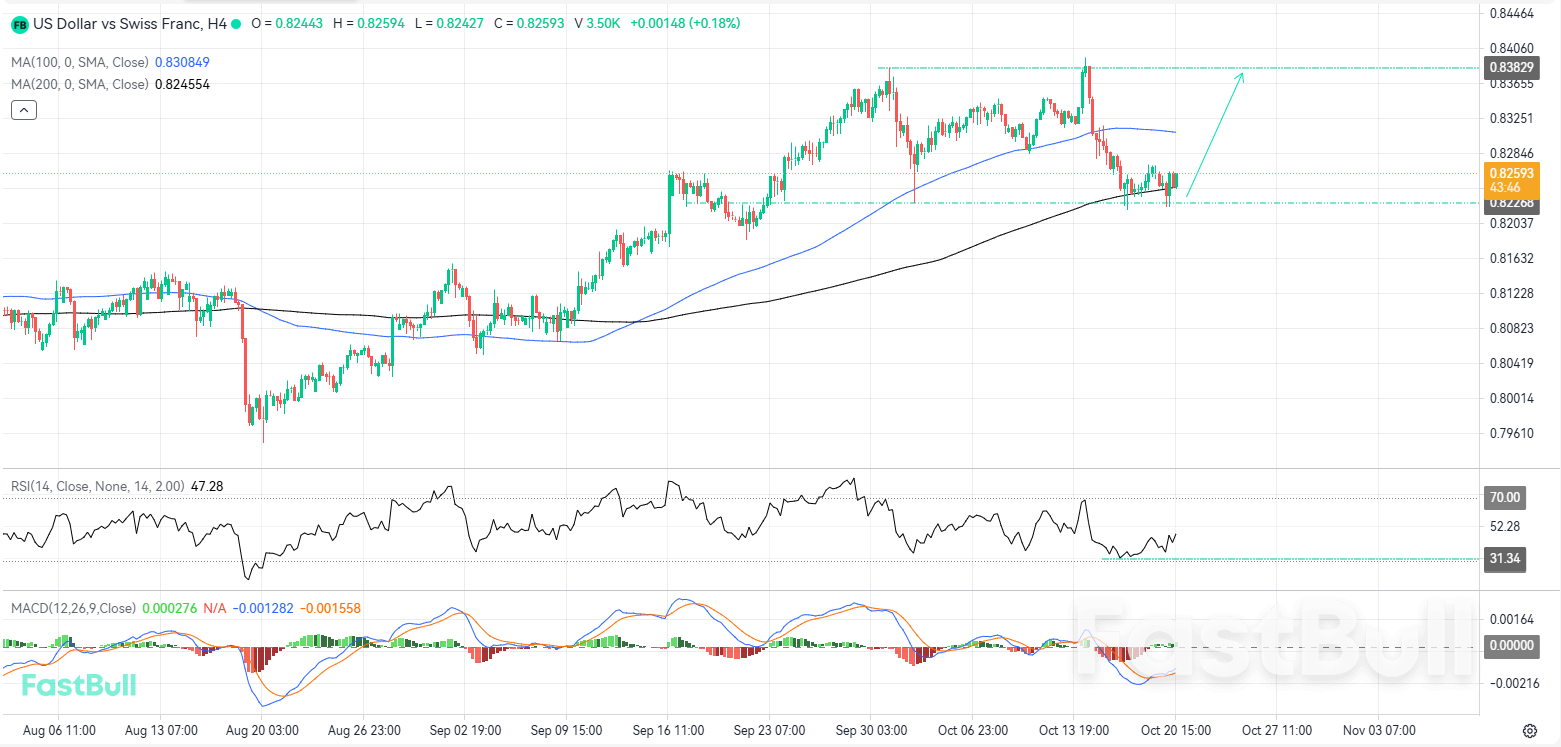
Task: Click the RSI 70.00 level tag
Action: pos(1505,497)
